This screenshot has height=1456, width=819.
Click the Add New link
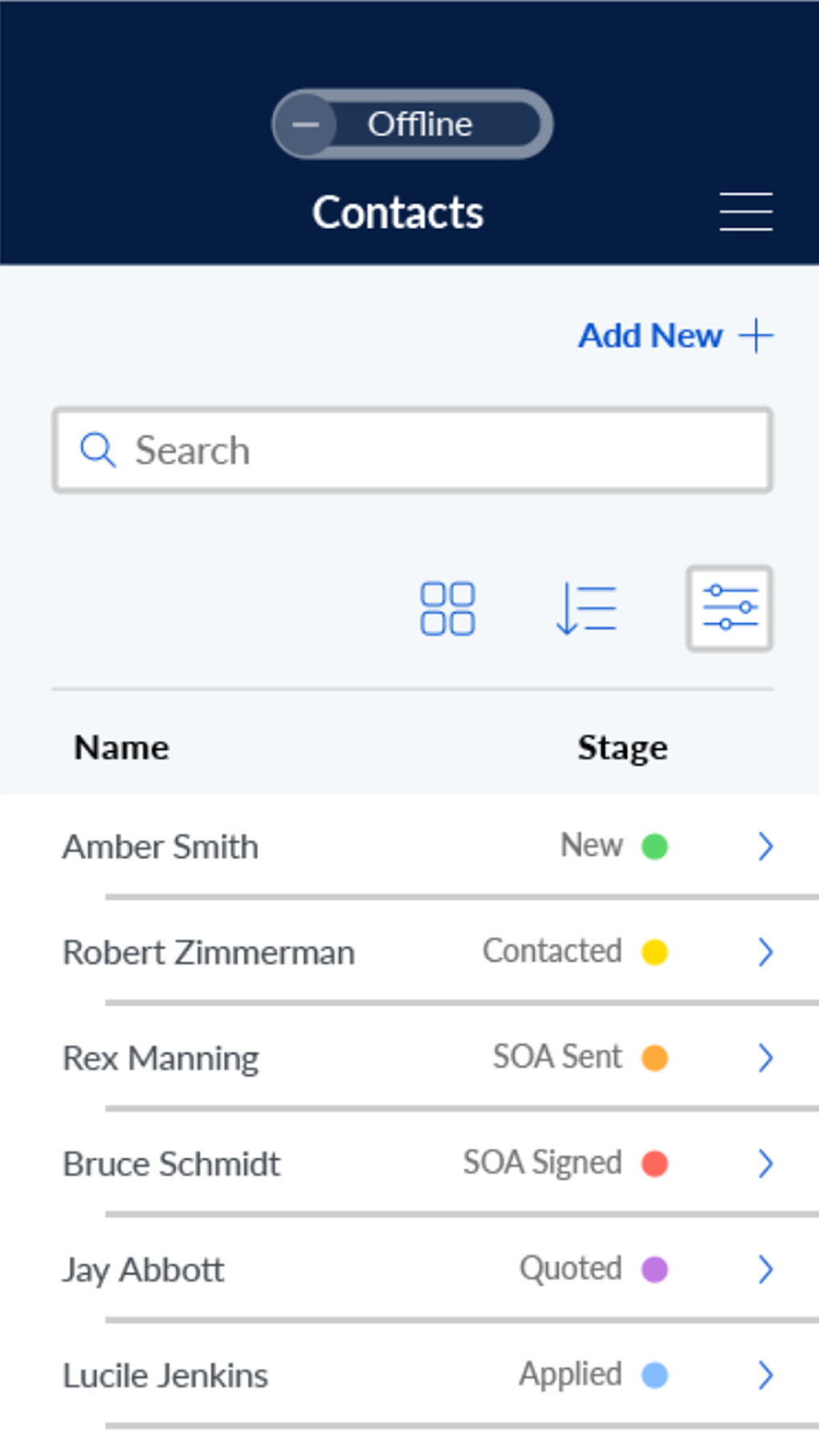point(650,336)
